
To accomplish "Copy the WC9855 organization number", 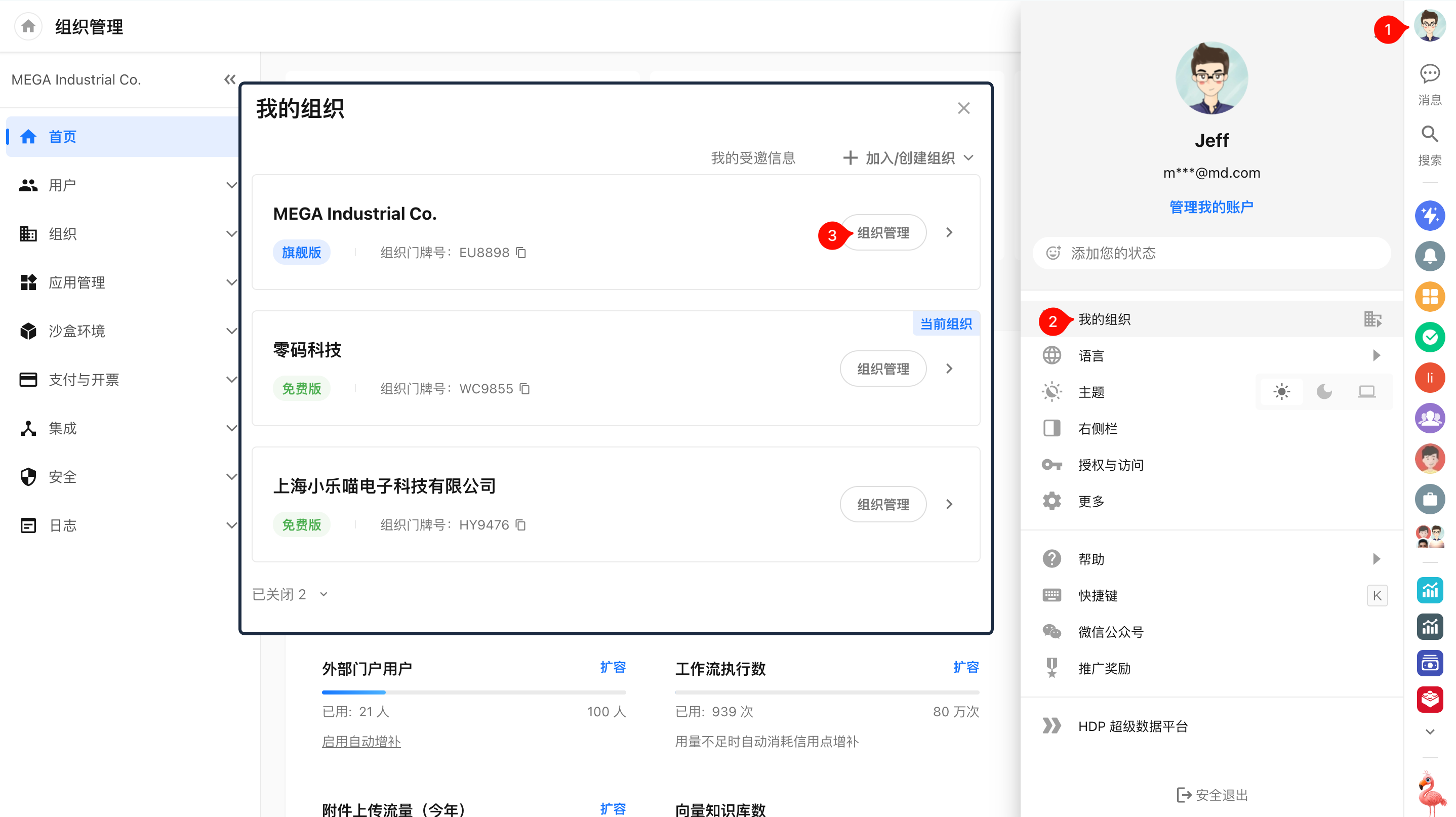I will coord(524,389).
